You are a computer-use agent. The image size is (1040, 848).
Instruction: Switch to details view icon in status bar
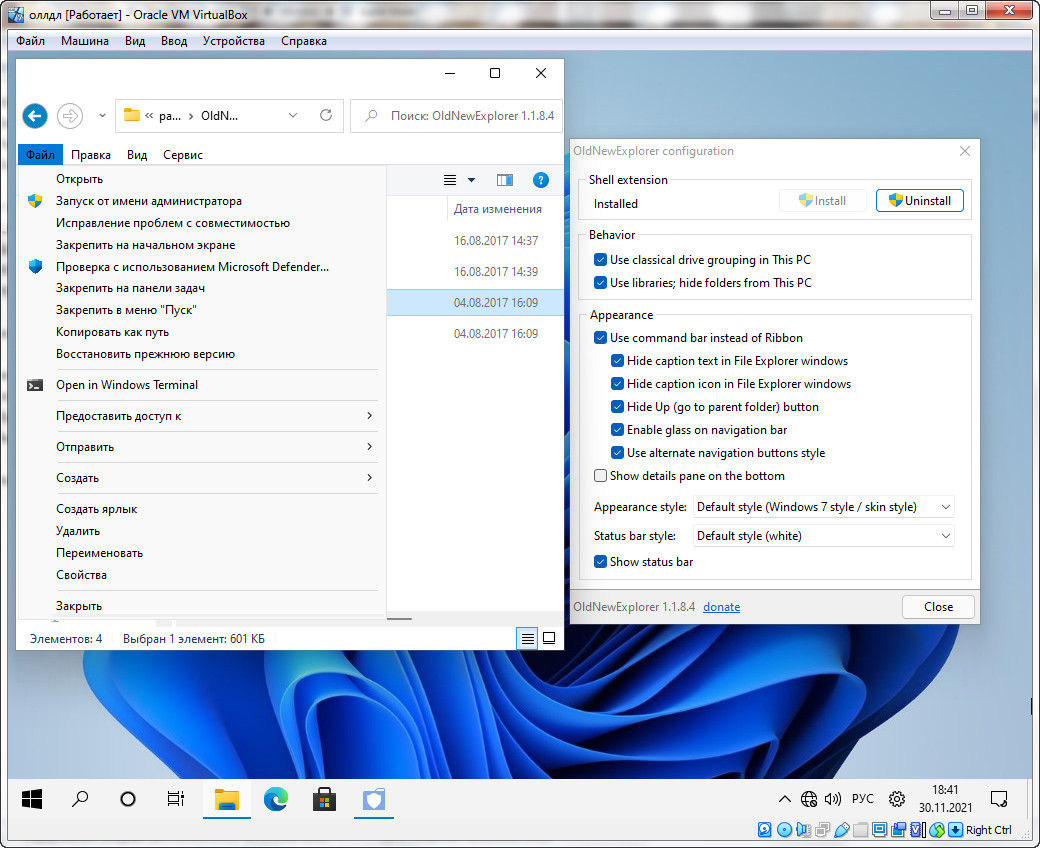pos(527,638)
